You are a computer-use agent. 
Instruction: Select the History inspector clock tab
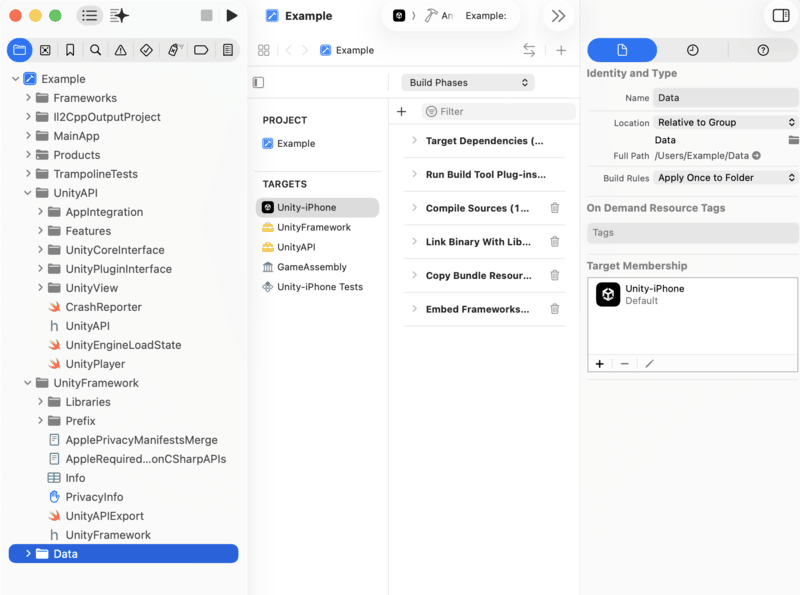[x=692, y=50]
